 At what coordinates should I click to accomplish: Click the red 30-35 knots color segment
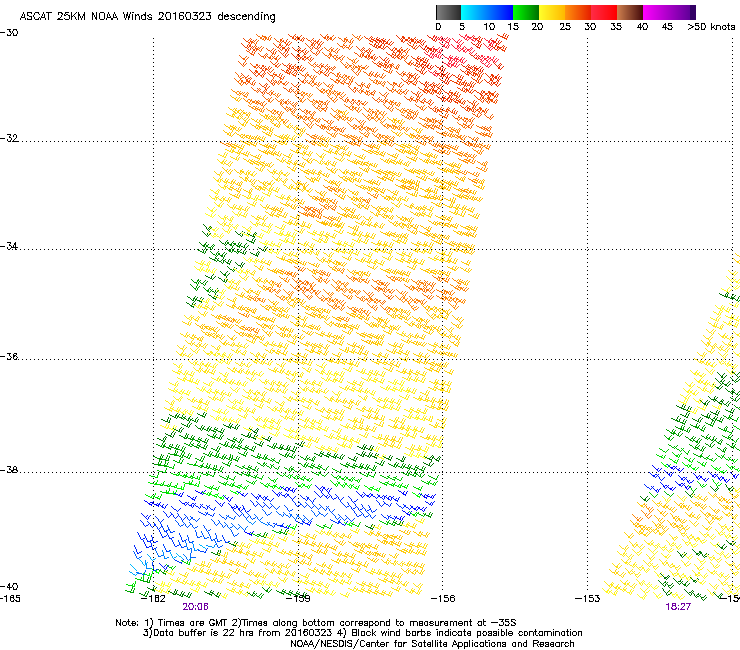(604, 12)
